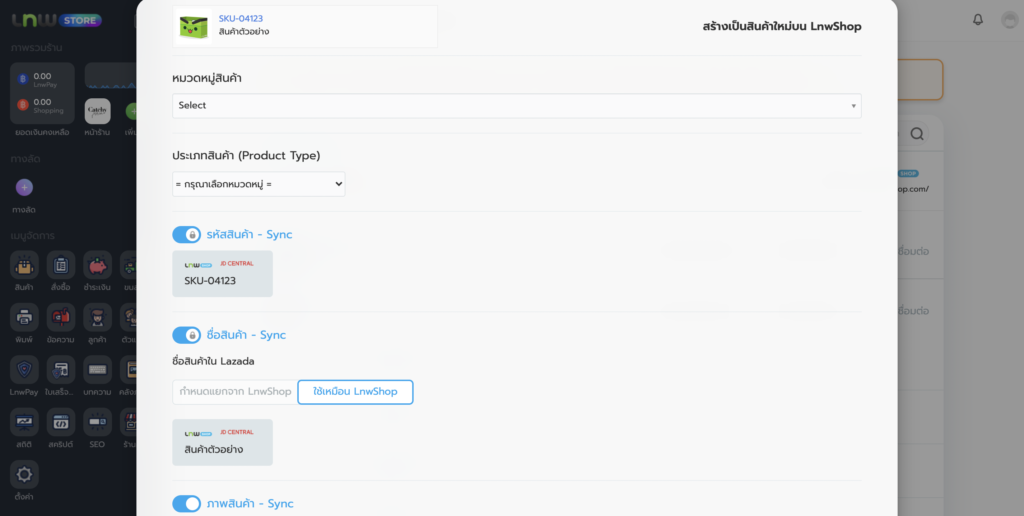Click the product thumbnail image
Screen dimensions: 1024x516
click(x=194, y=26)
